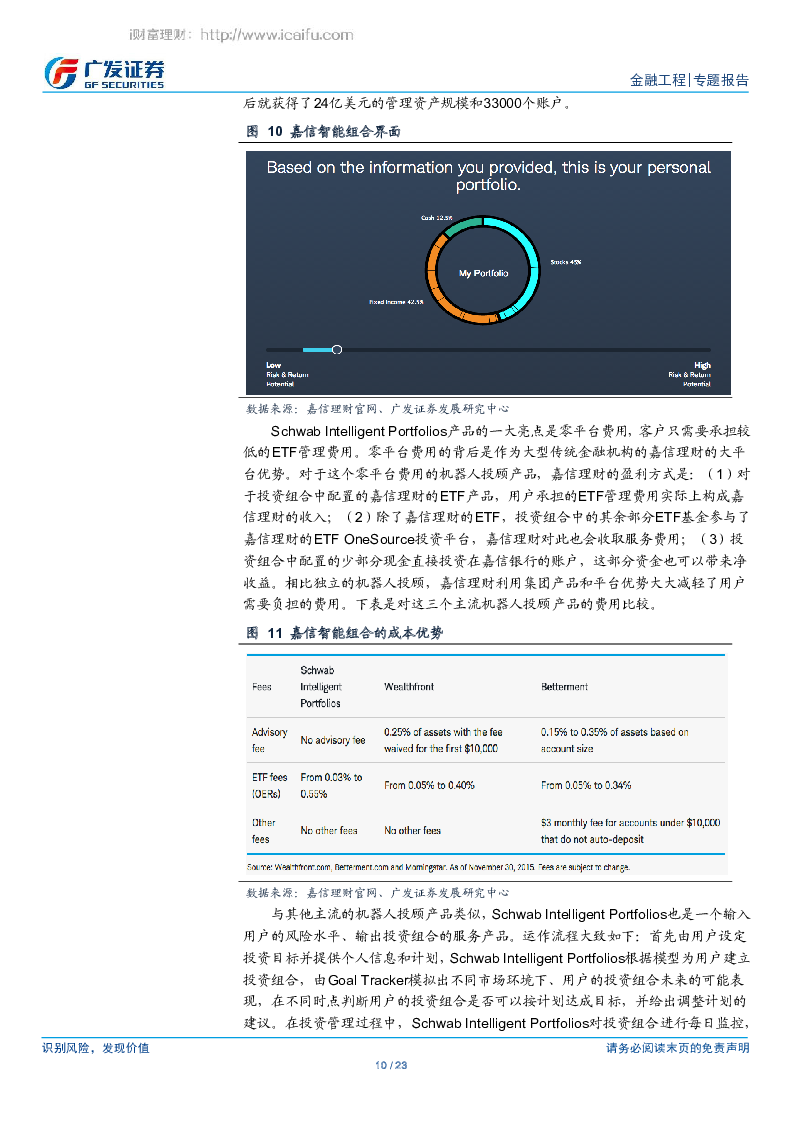Click the GF Securities logo
794x1123 pixels.
point(105,72)
